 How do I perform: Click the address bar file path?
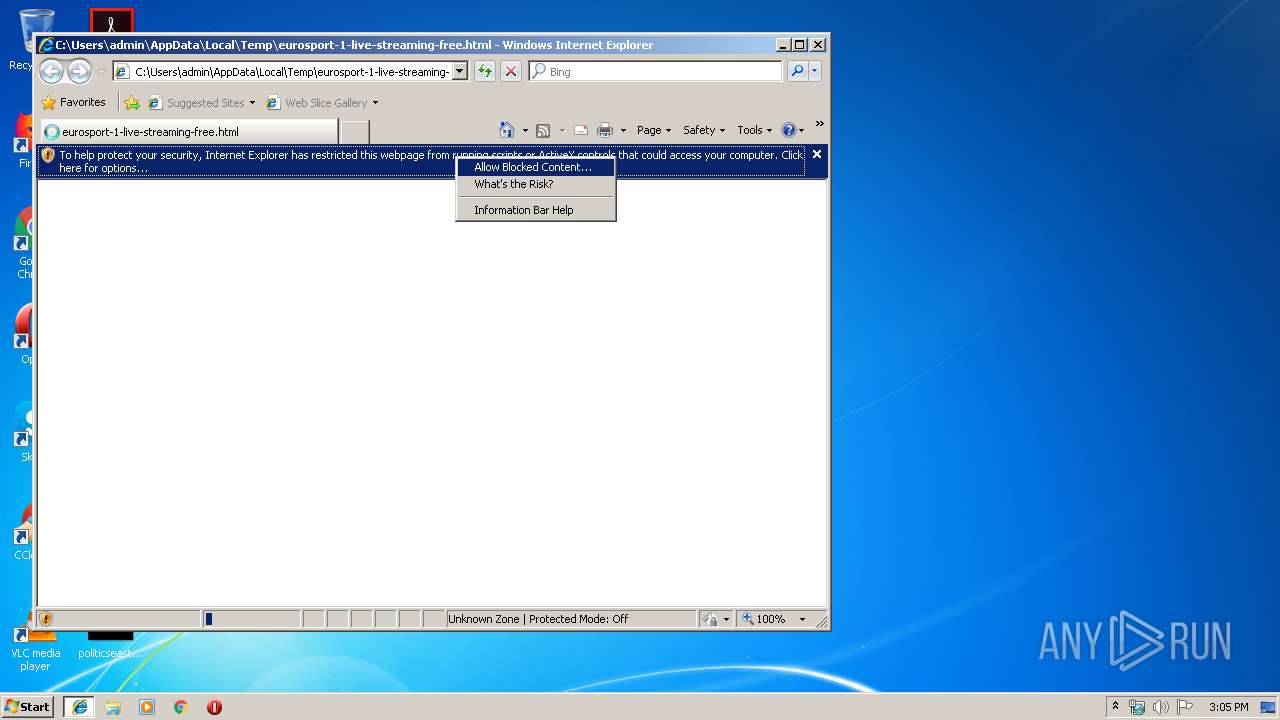pos(291,72)
